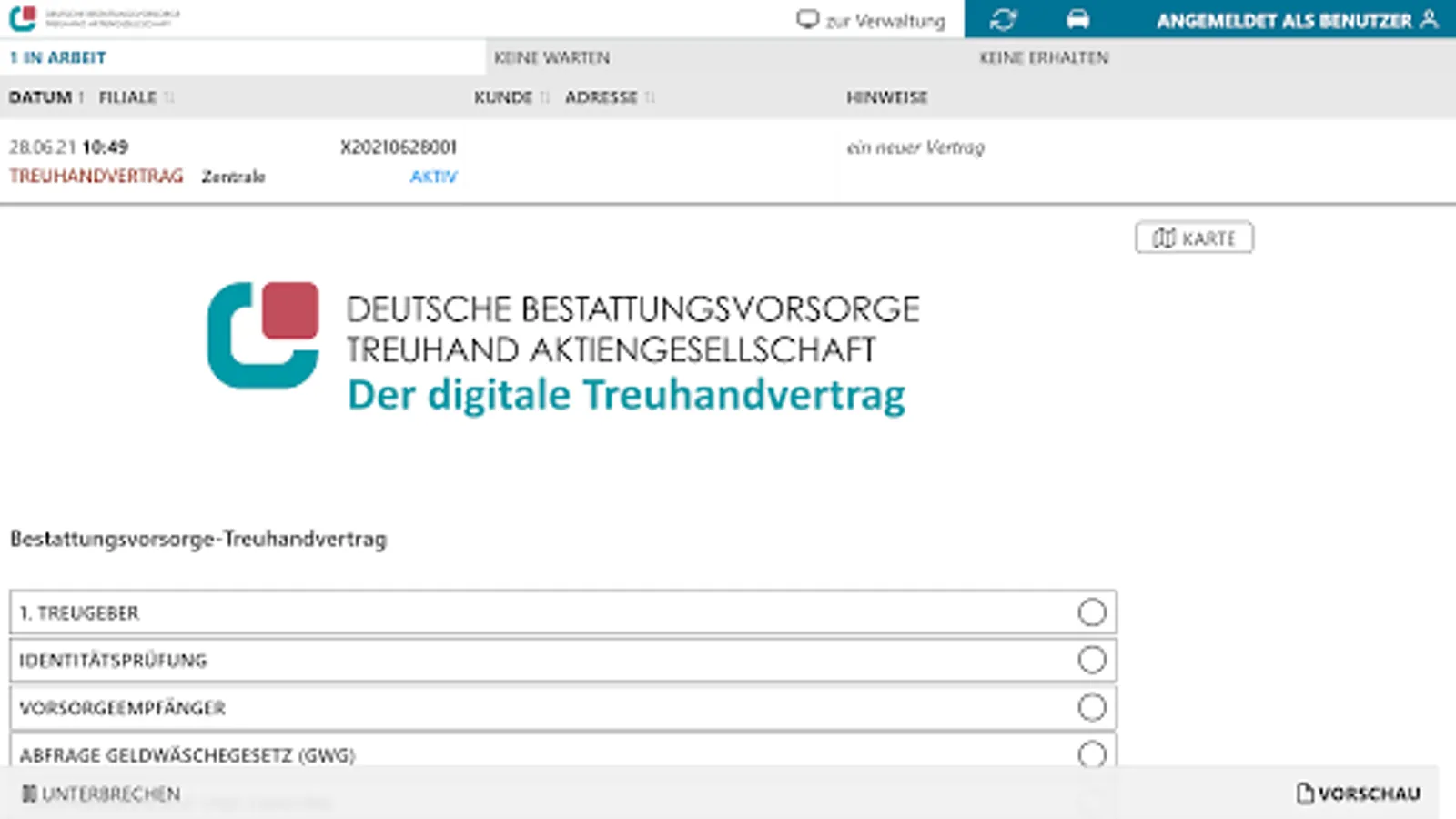Open the map with the KARTE button
The image size is (1456, 819).
pyautogui.click(x=1194, y=238)
